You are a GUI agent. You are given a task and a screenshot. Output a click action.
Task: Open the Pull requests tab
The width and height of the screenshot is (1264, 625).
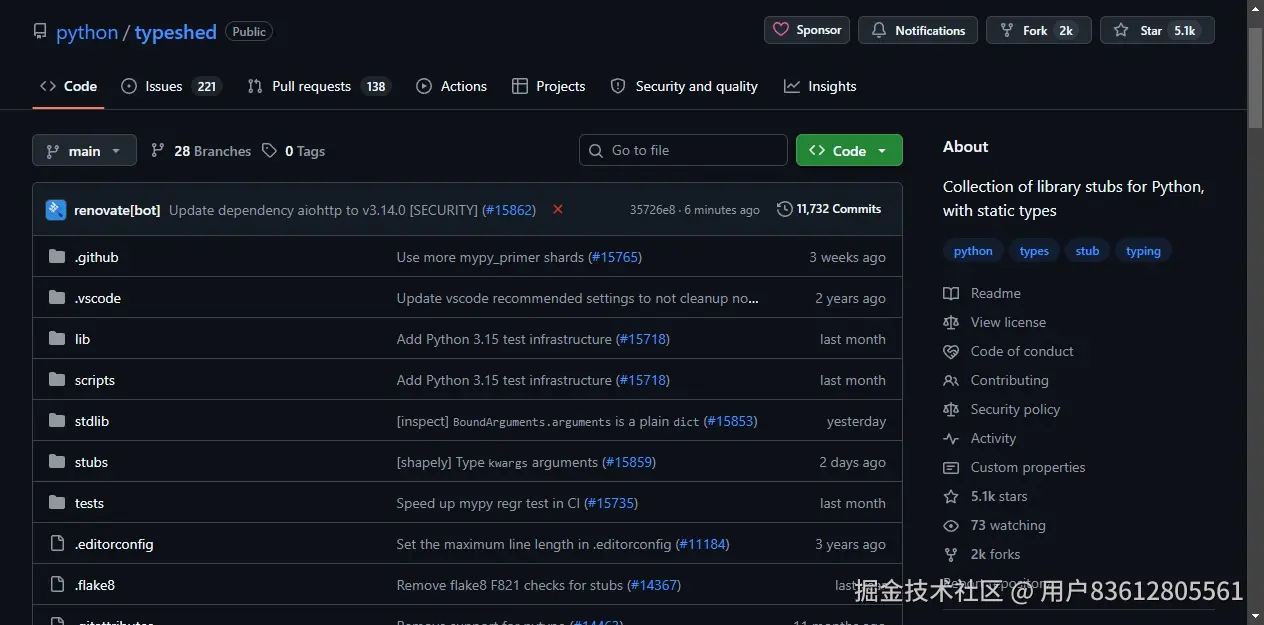pyautogui.click(x=318, y=86)
